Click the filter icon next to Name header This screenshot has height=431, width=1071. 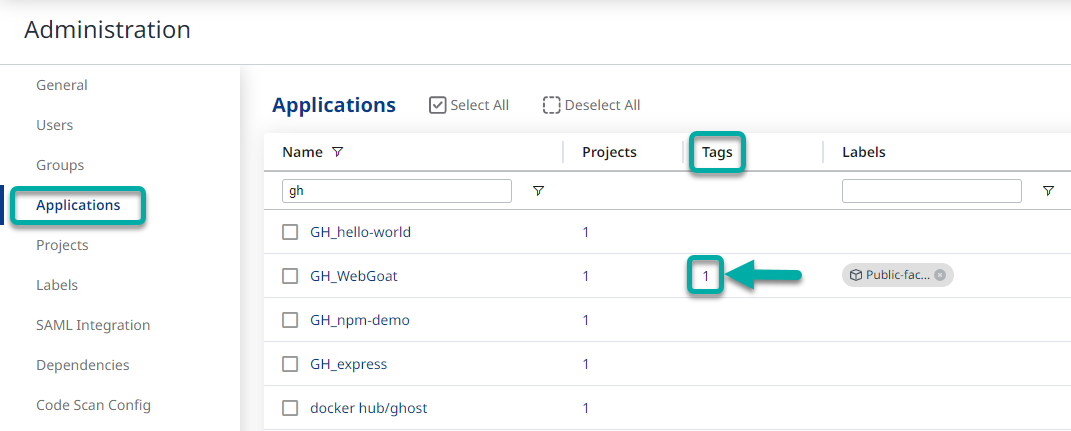pyautogui.click(x=337, y=152)
